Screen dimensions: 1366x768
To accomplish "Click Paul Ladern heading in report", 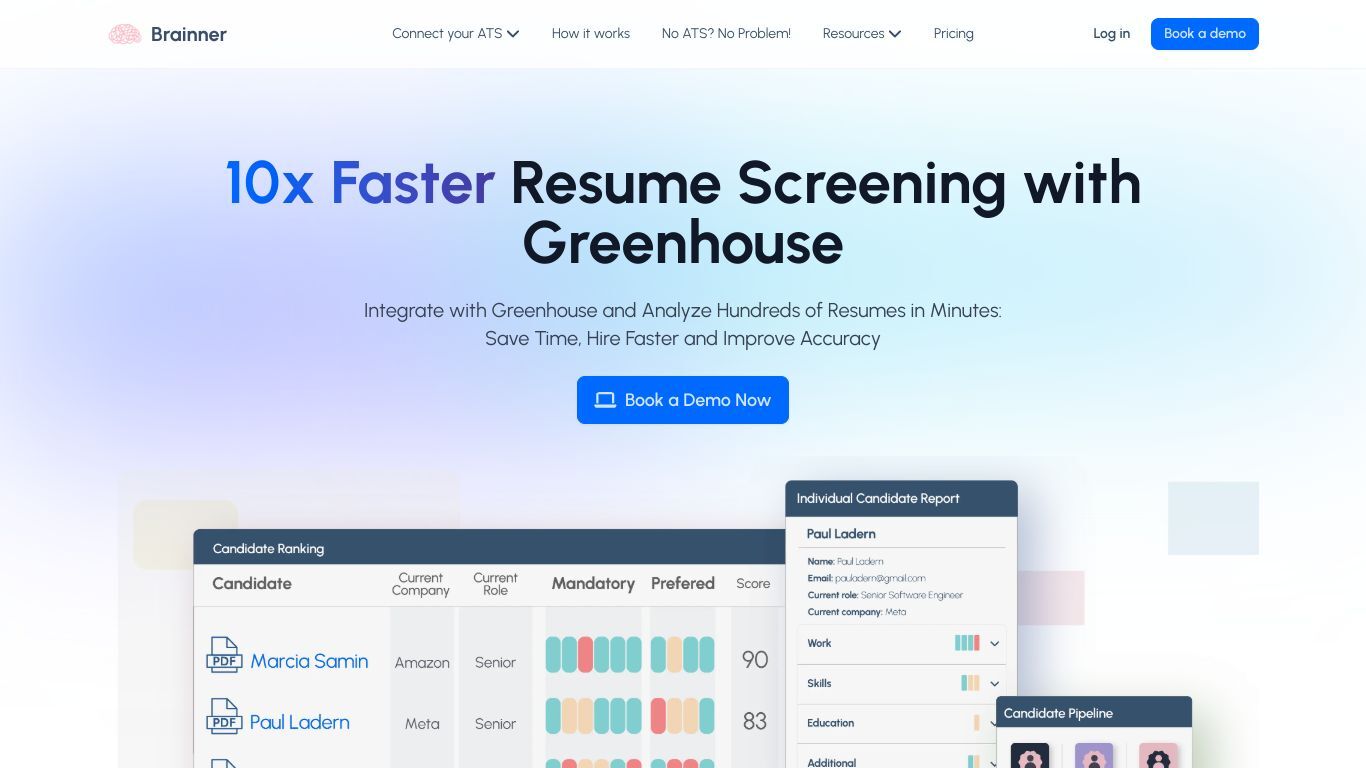I will click(841, 534).
